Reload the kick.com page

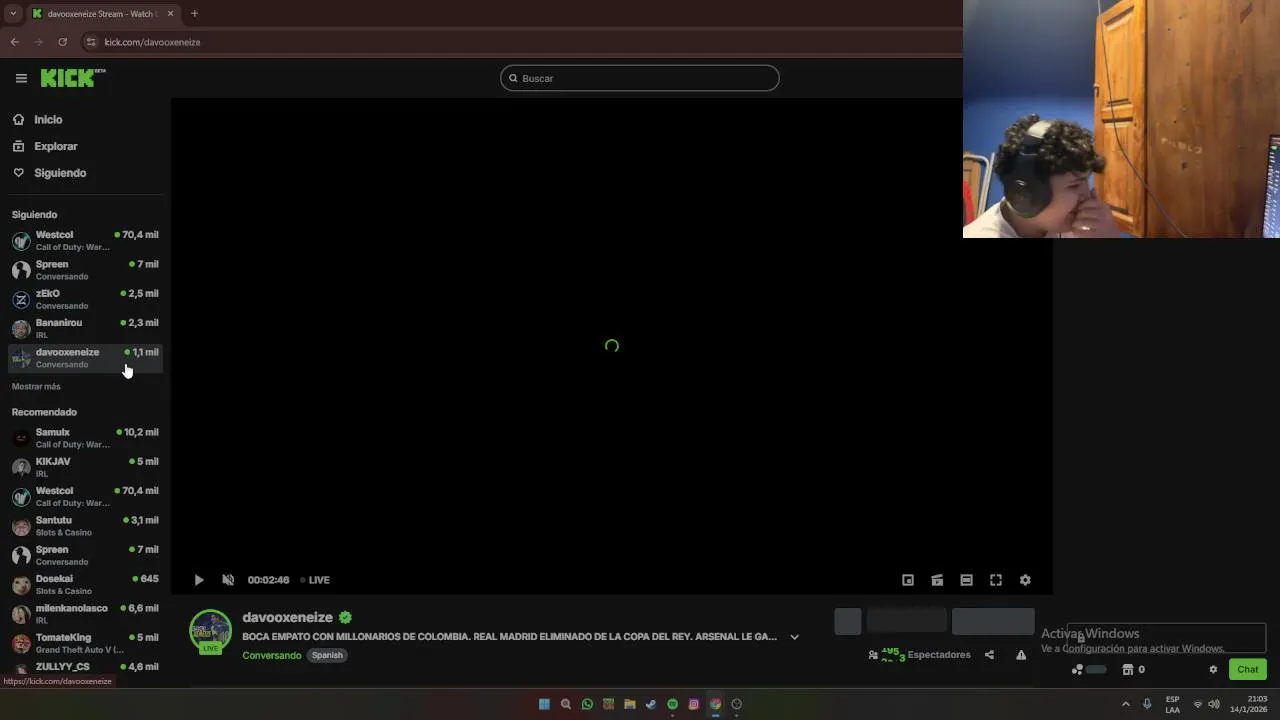(x=62, y=42)
